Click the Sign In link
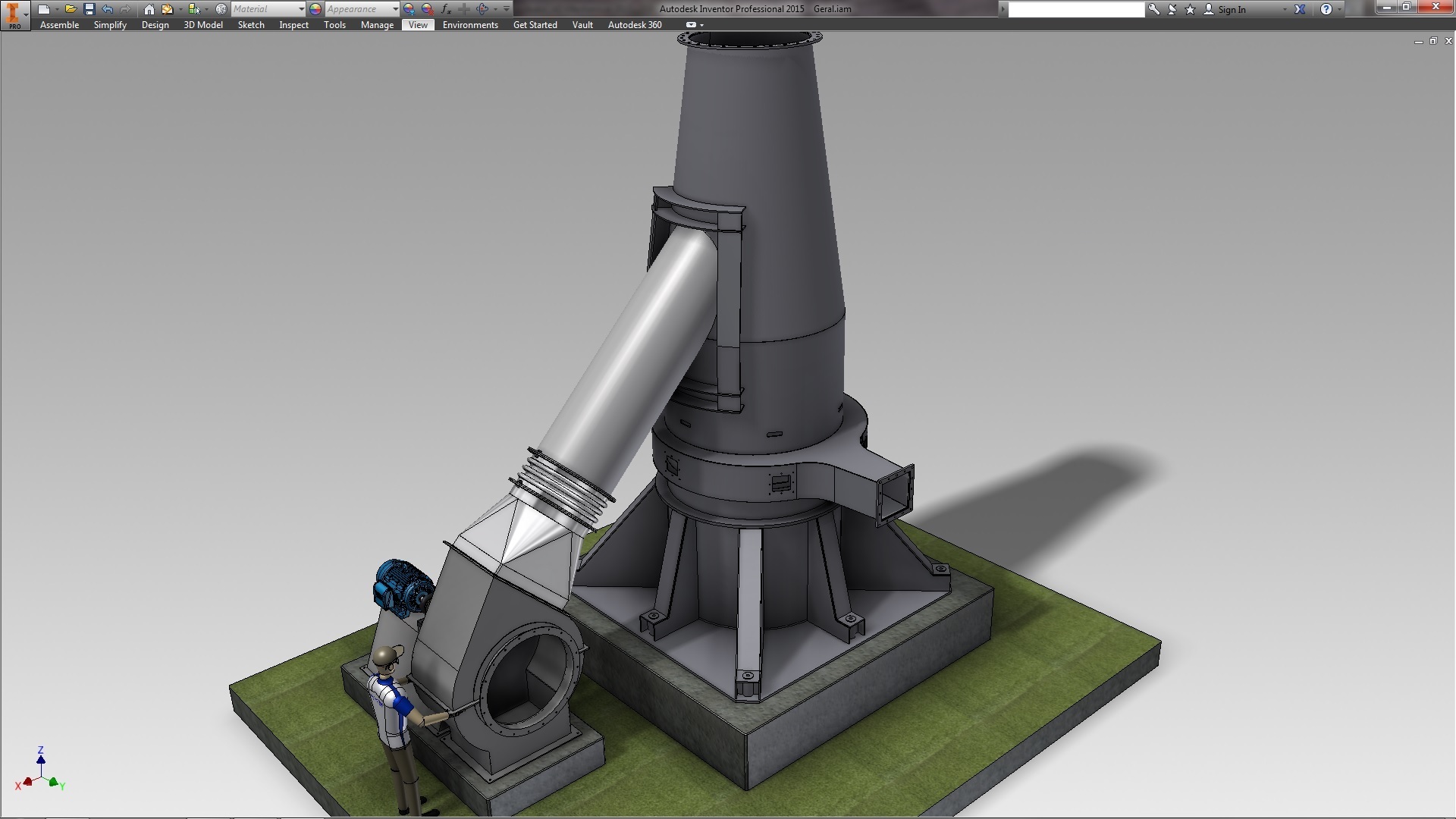This screenshot has width=1456, height=819. [1232, 9]
